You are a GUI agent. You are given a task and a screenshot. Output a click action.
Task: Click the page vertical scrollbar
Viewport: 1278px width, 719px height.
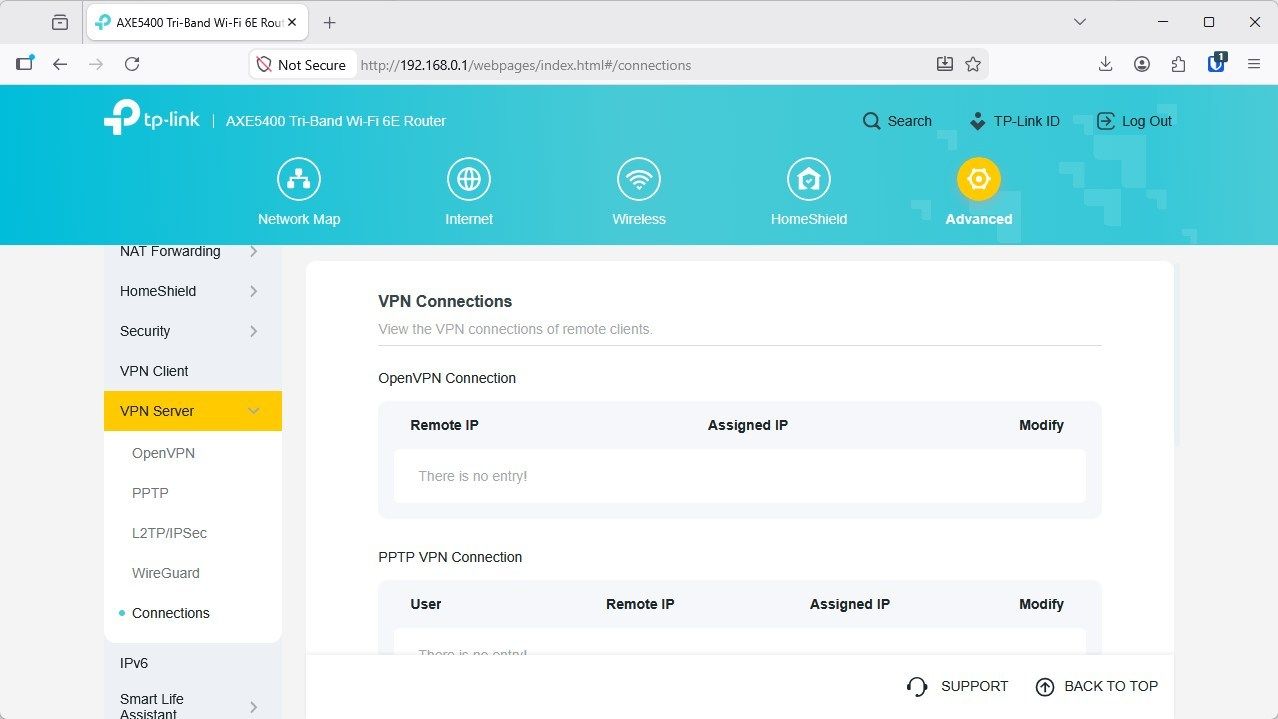tap(1178, 354)
